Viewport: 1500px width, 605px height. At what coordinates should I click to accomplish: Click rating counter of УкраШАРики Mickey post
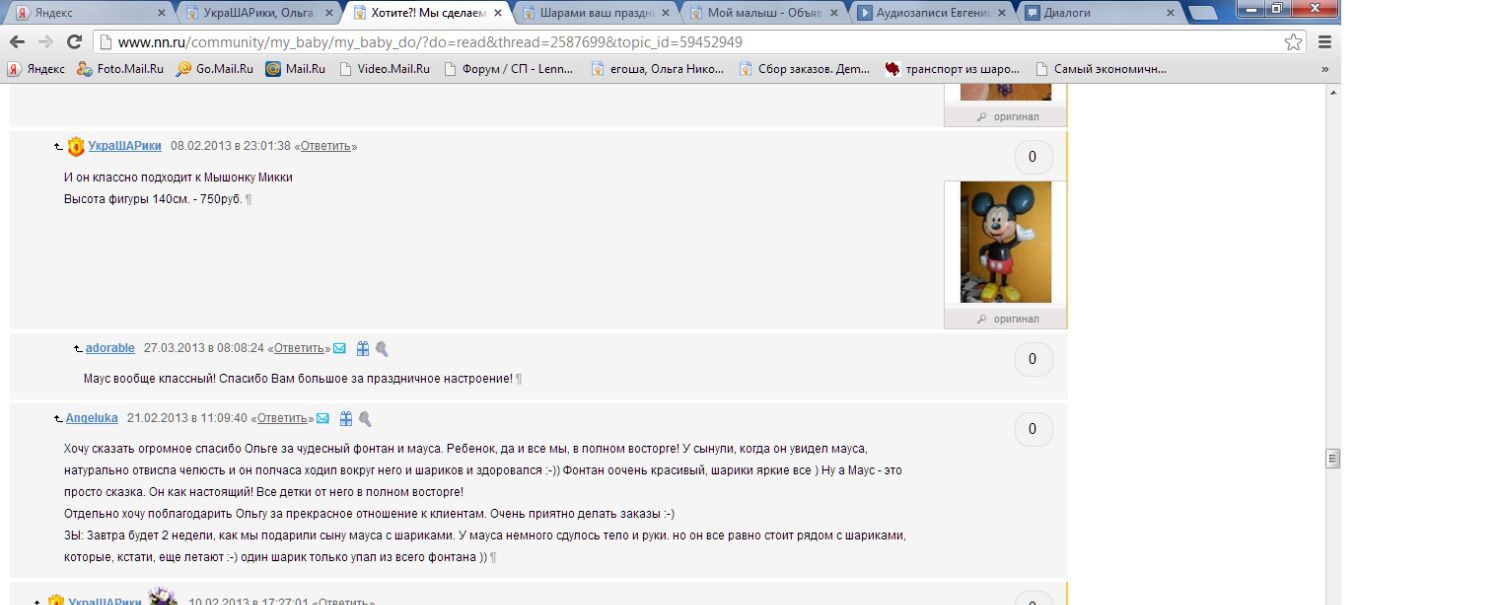point(1033,157)
